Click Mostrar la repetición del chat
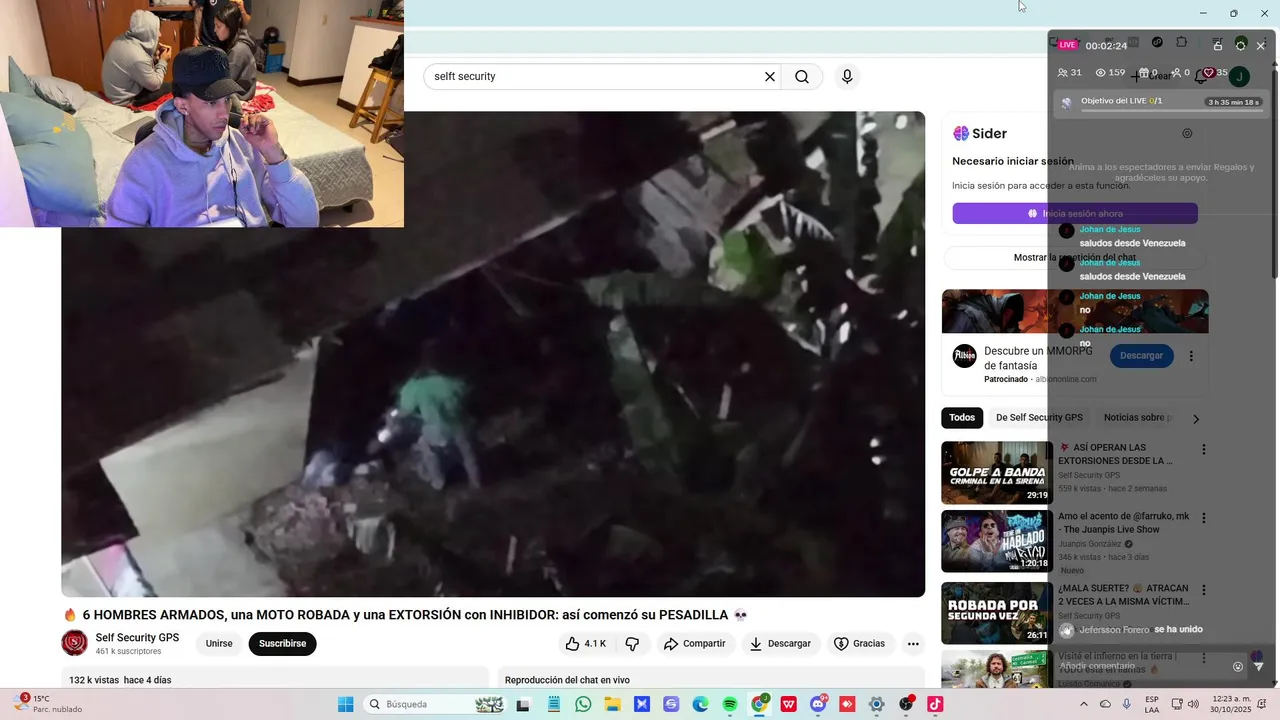This screenshot has width=1280, height=720. tap(1075, 258)
